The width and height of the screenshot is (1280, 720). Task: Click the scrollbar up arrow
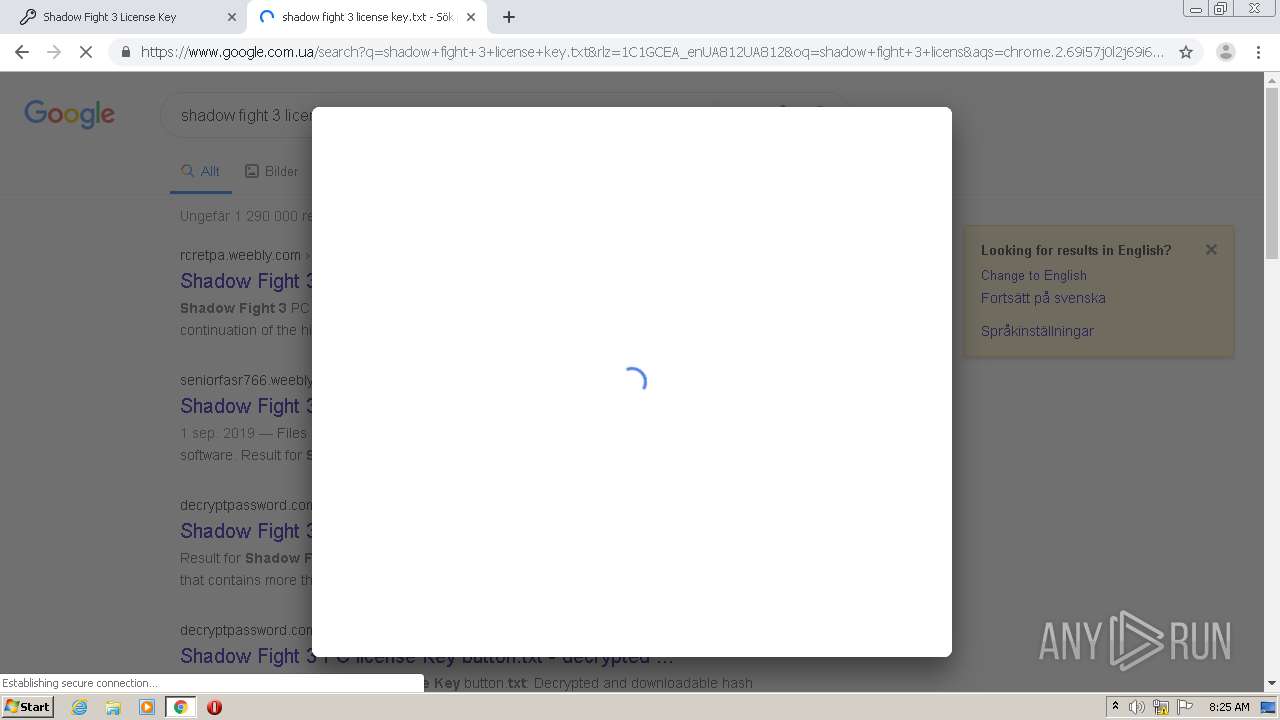click(1272, 81)
